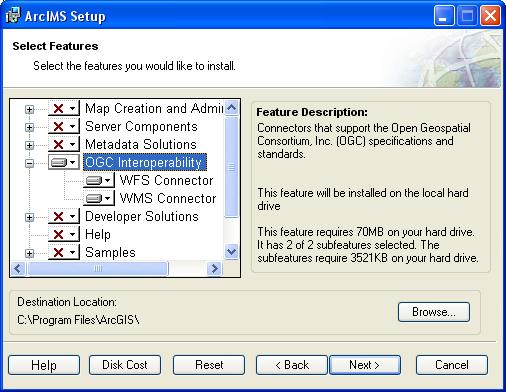Open install-state dropdown for WFS Connector

[x=99, y=180]
